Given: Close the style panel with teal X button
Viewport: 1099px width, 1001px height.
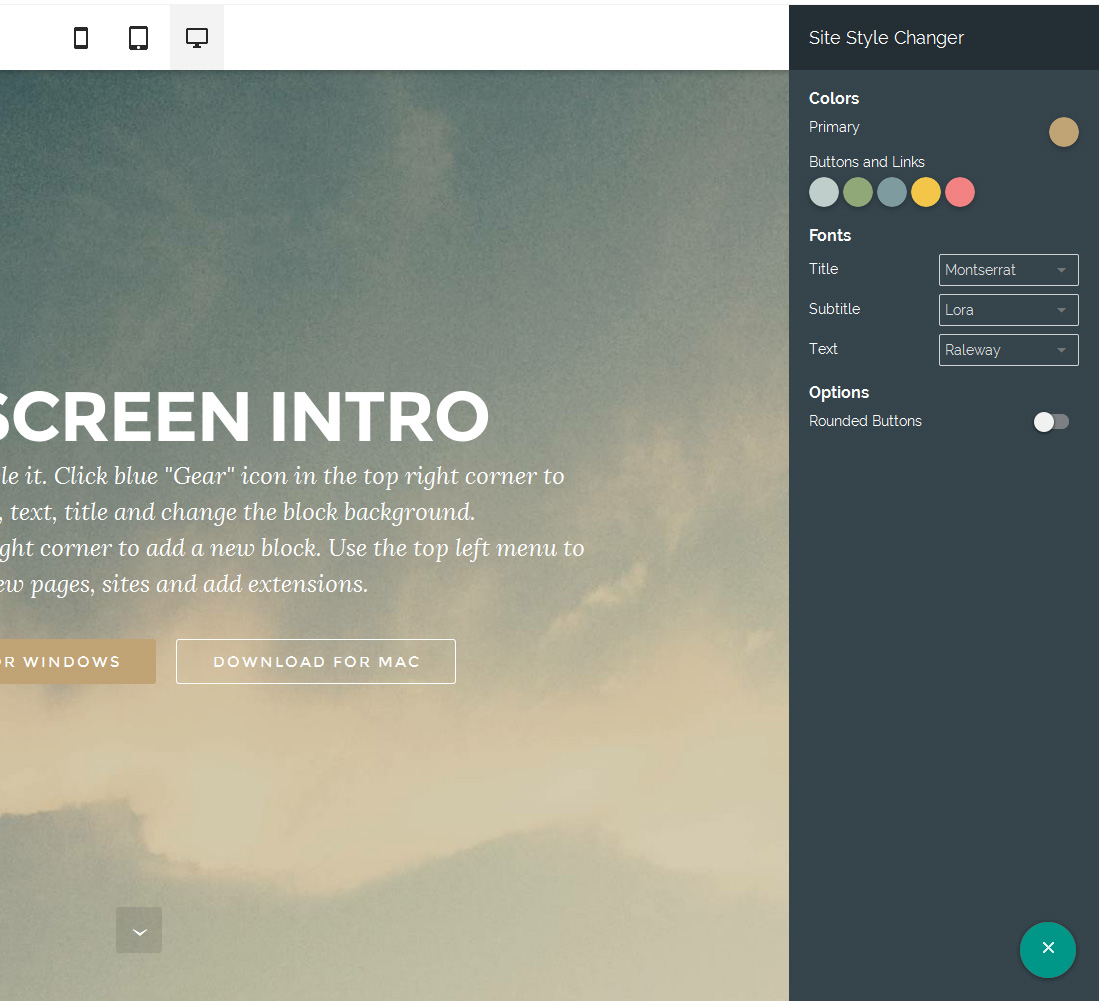Looking at the screenshot, I should [x=1047, y=949].
